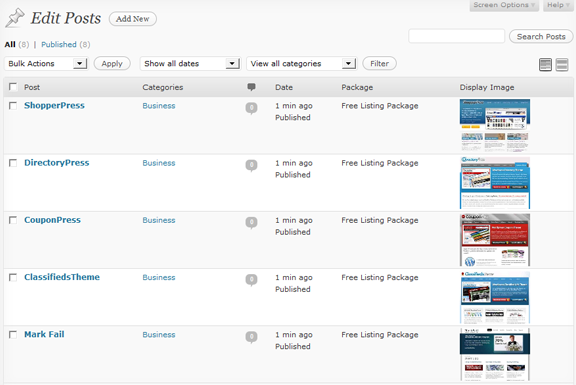Open the ShopperPress post
576x385 pixels.
pyautogui.click(x=54, y=105)
